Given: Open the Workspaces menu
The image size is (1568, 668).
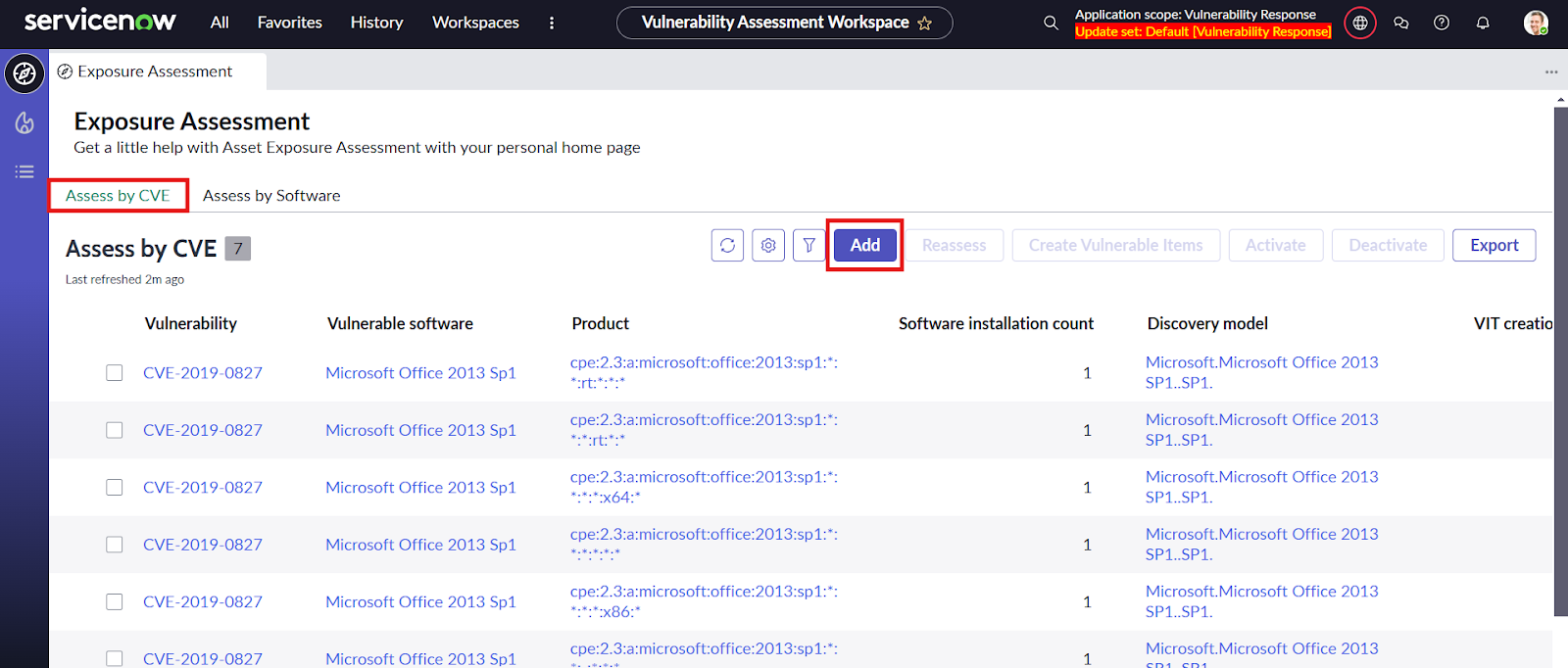Looking at the screenshot, I should [475, 23].
